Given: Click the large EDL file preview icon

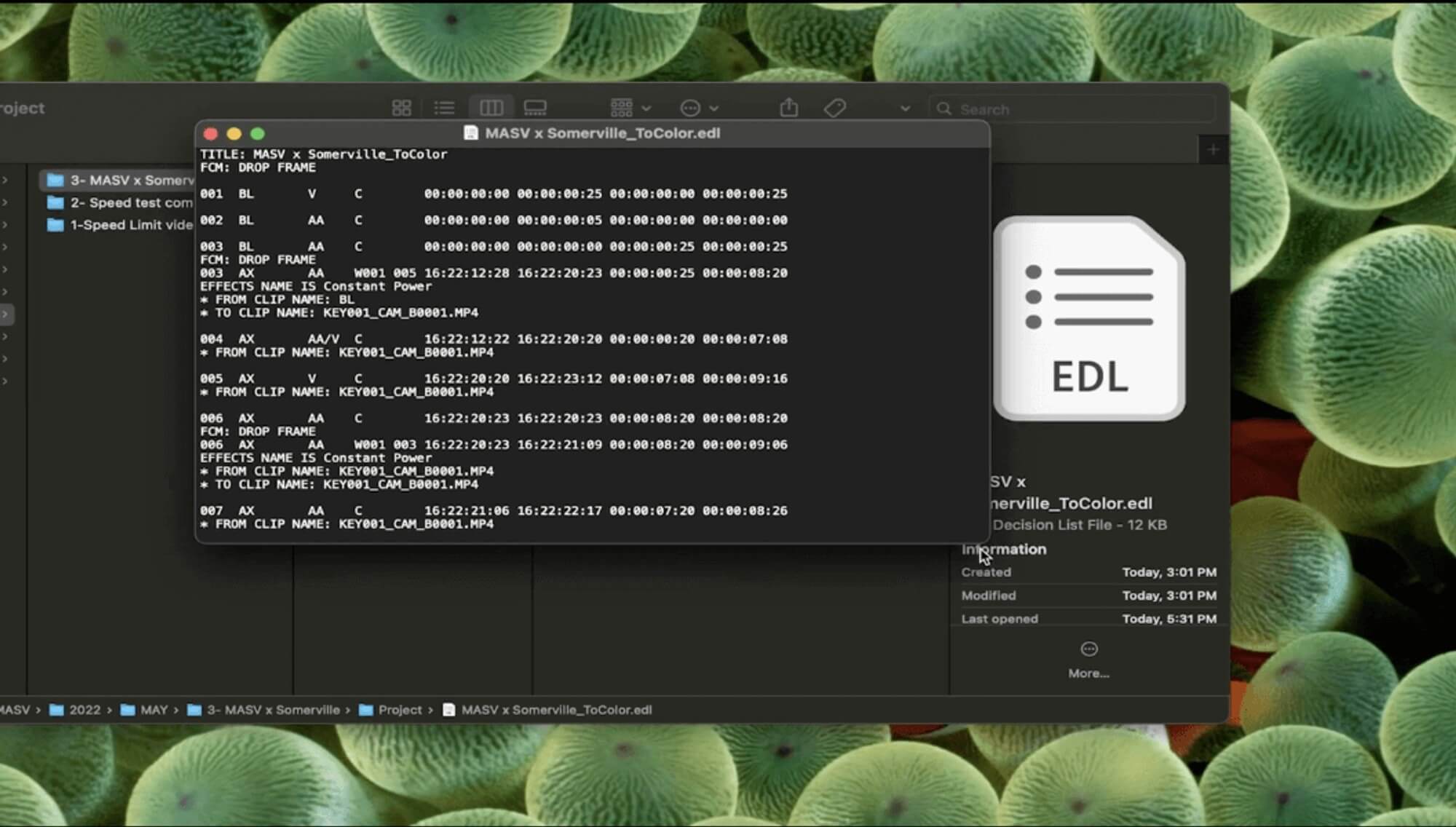Looking at the screenshot, I should (x=1089, y=318).
